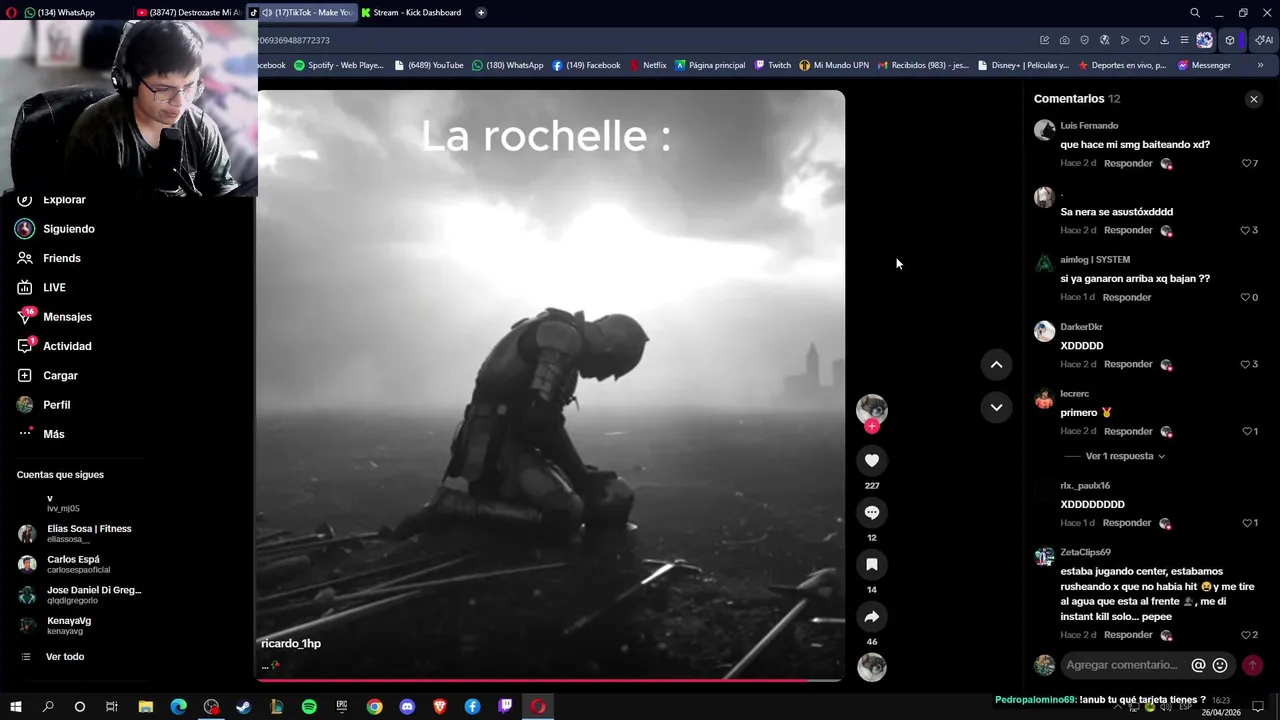Close the Comentarios panel

click(1253, 99)
